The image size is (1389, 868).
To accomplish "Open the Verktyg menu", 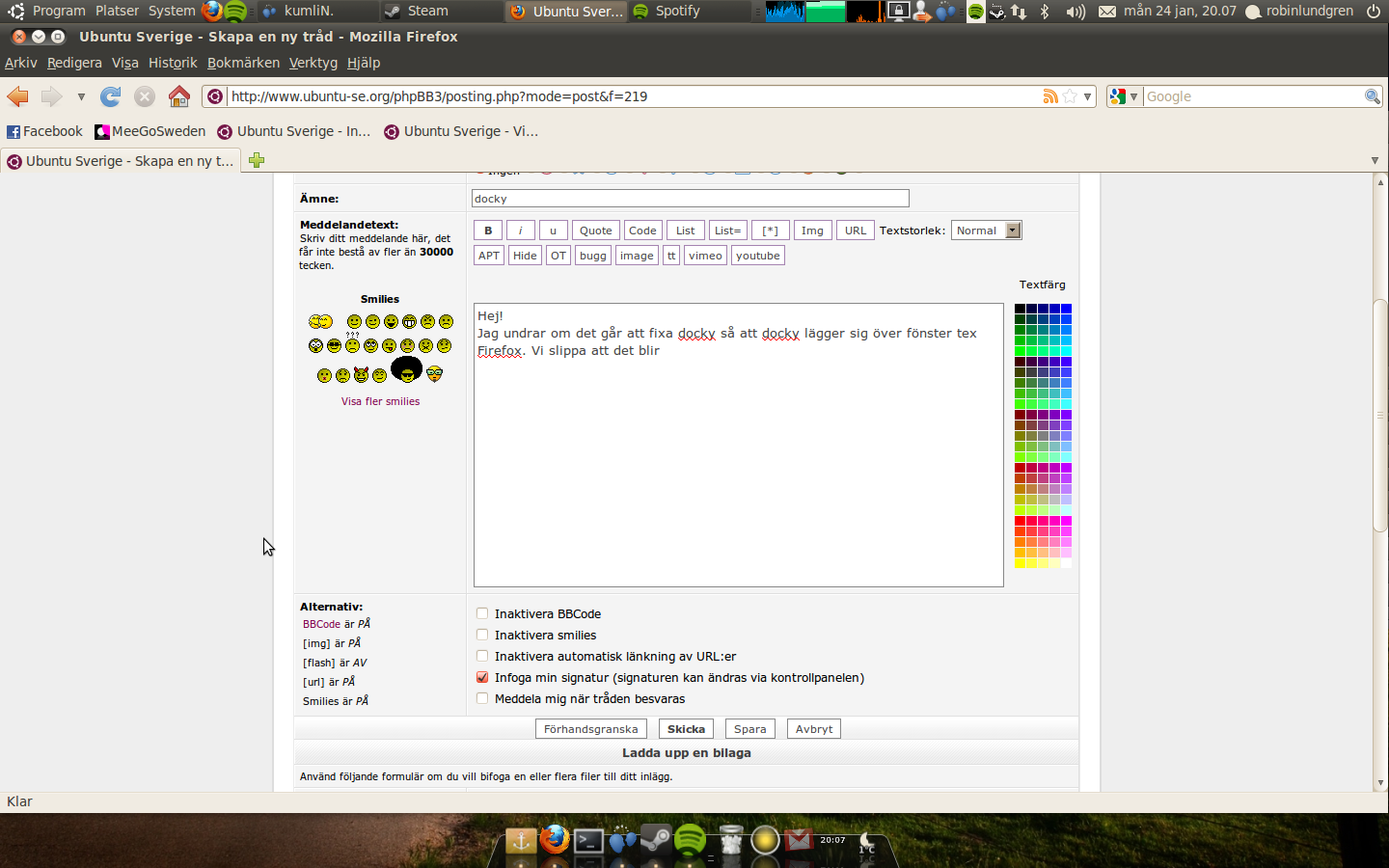I will point(313,63).
